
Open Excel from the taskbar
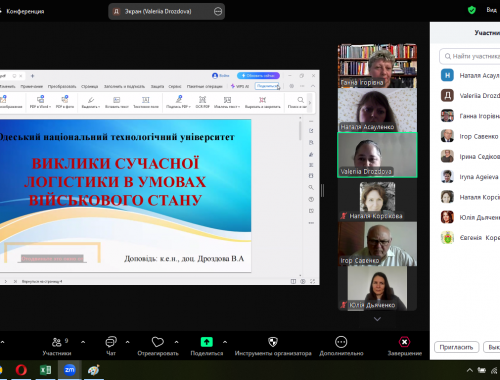(45, 370)
